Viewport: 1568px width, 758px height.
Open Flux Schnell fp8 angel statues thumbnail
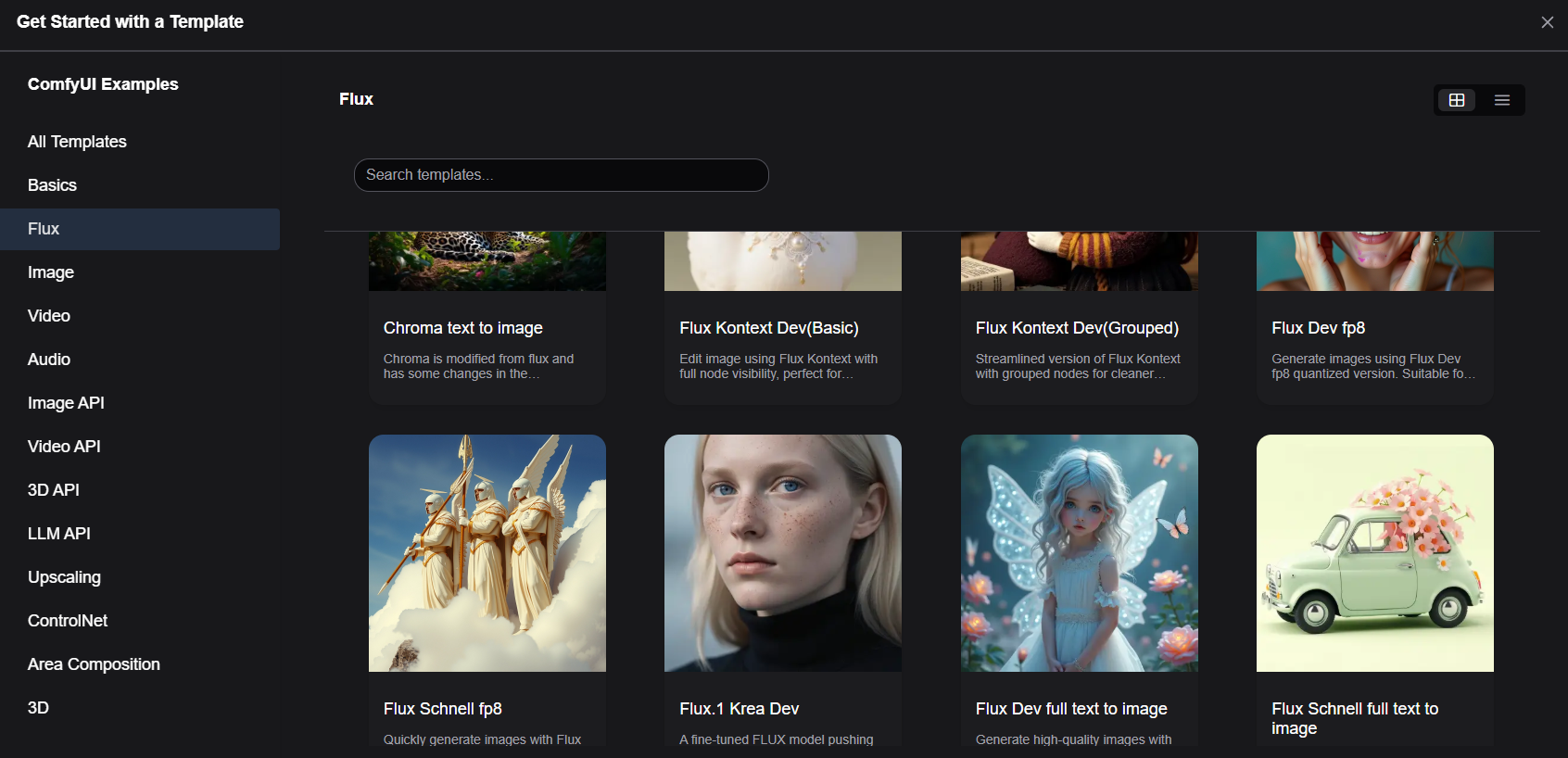[487, 553]
